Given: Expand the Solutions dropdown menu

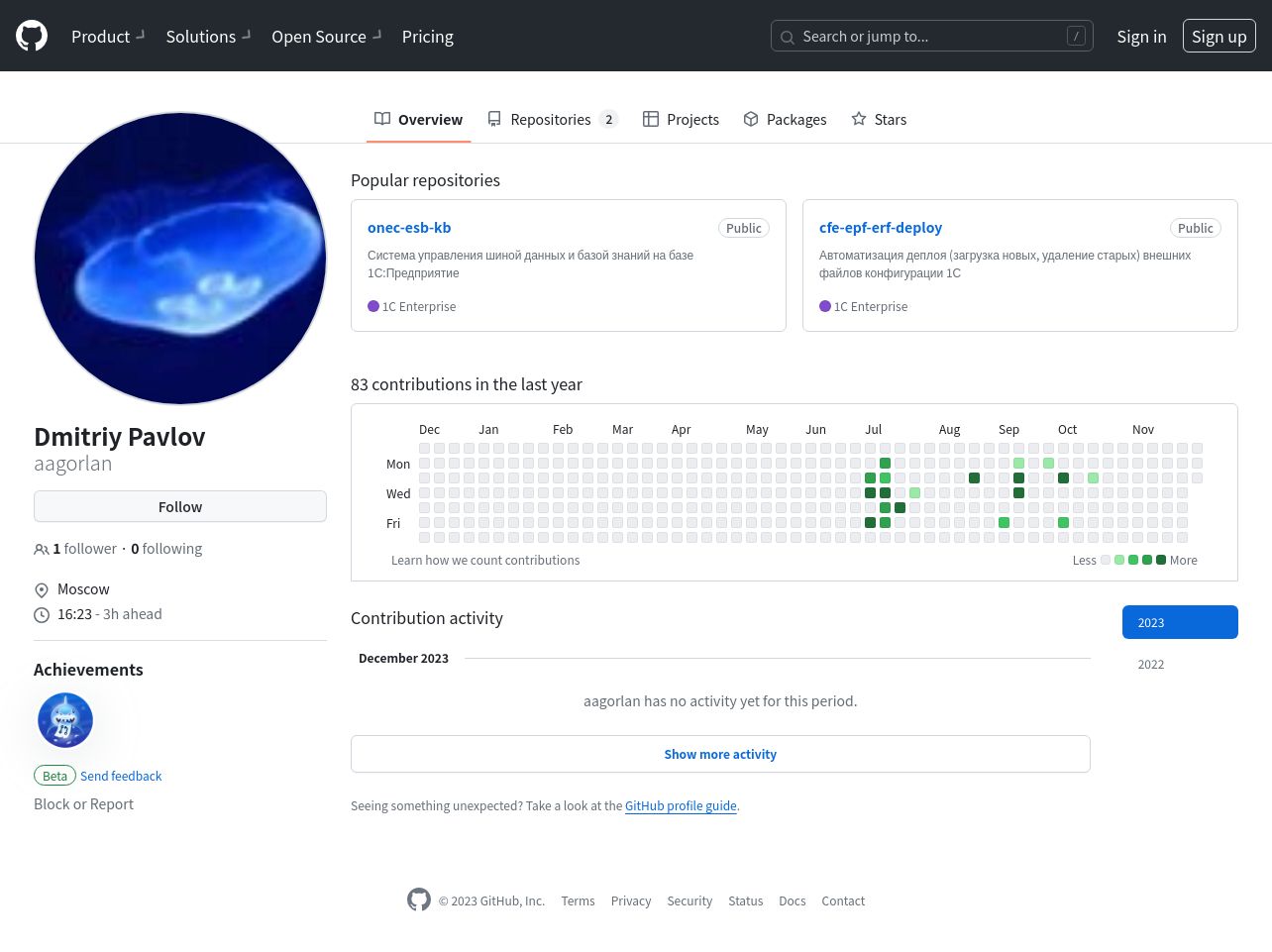Looking at the screenshot, I should (208, 37).
